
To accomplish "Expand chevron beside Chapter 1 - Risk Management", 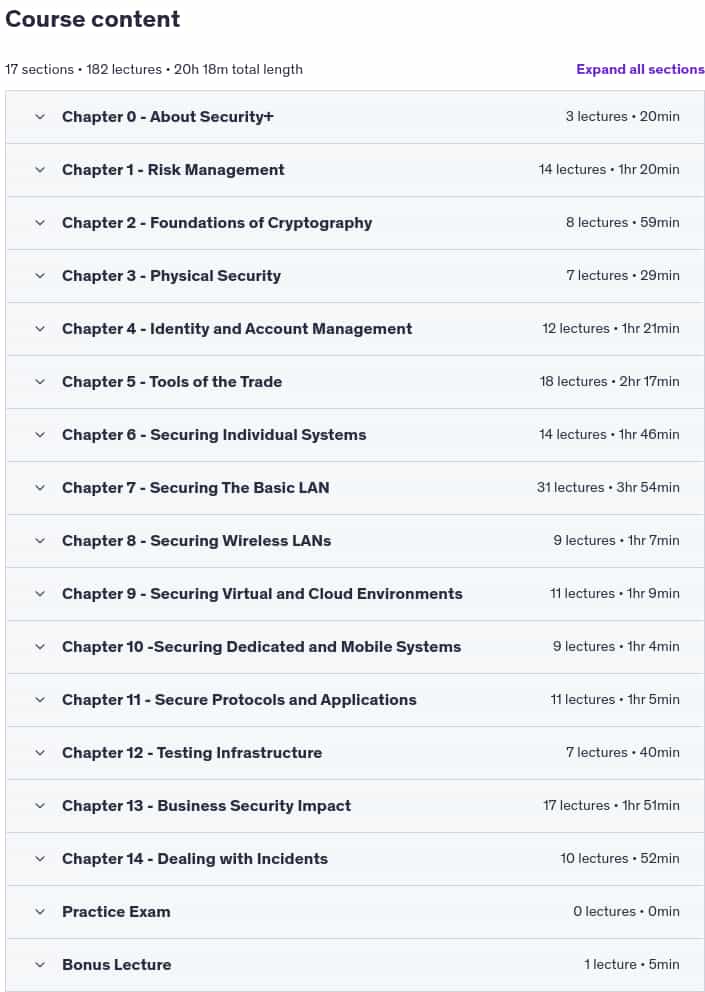I will click(x=40, y=170).
